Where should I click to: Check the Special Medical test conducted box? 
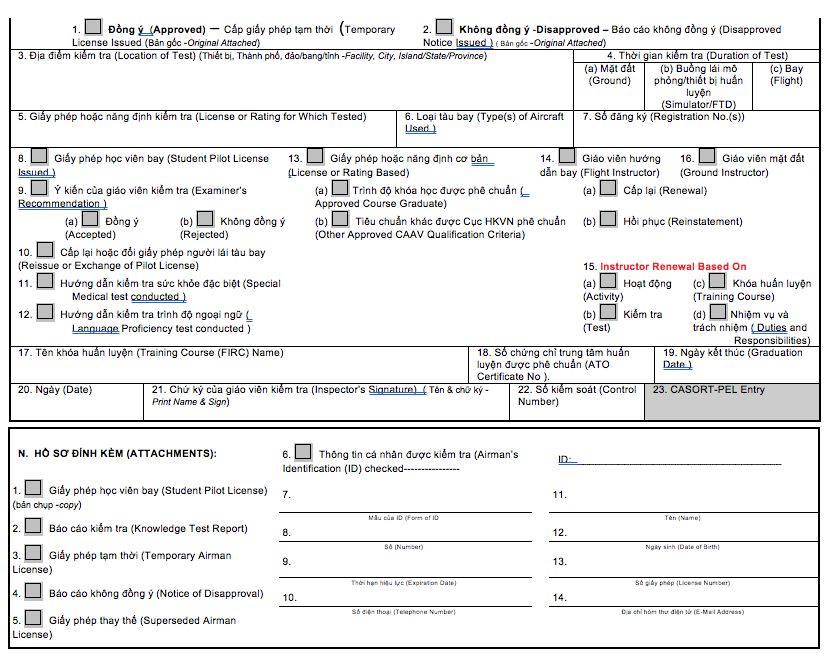(45, 282)
